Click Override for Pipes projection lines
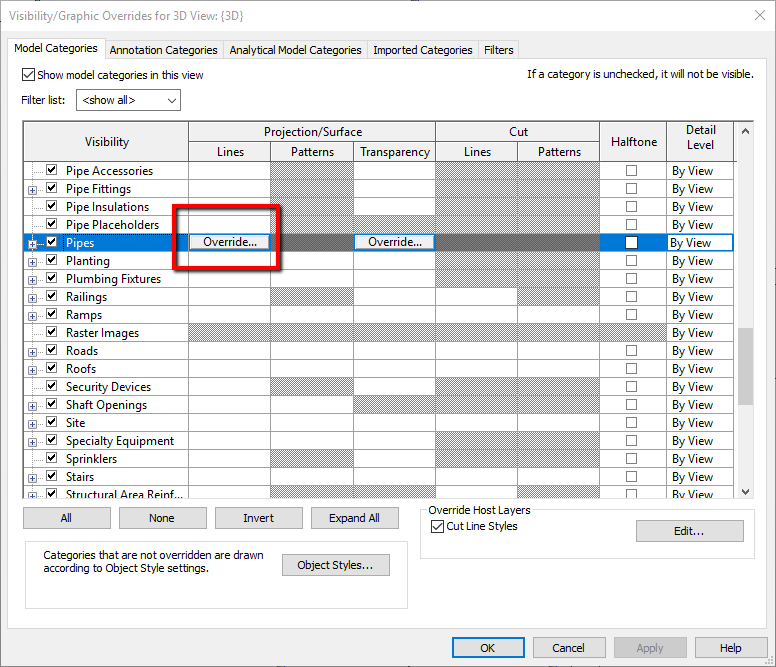Image resolution: width=776 pixels, height=667 pixels. point(230,242)
